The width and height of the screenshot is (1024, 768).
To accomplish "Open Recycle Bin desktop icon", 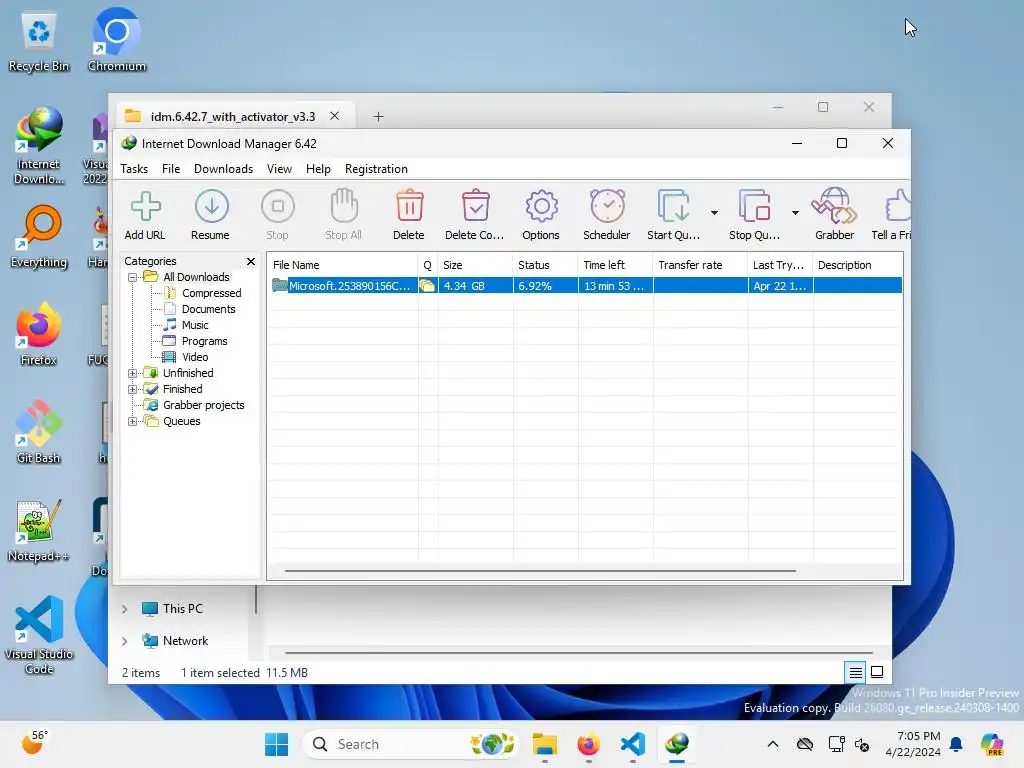I will pos(39,42).
